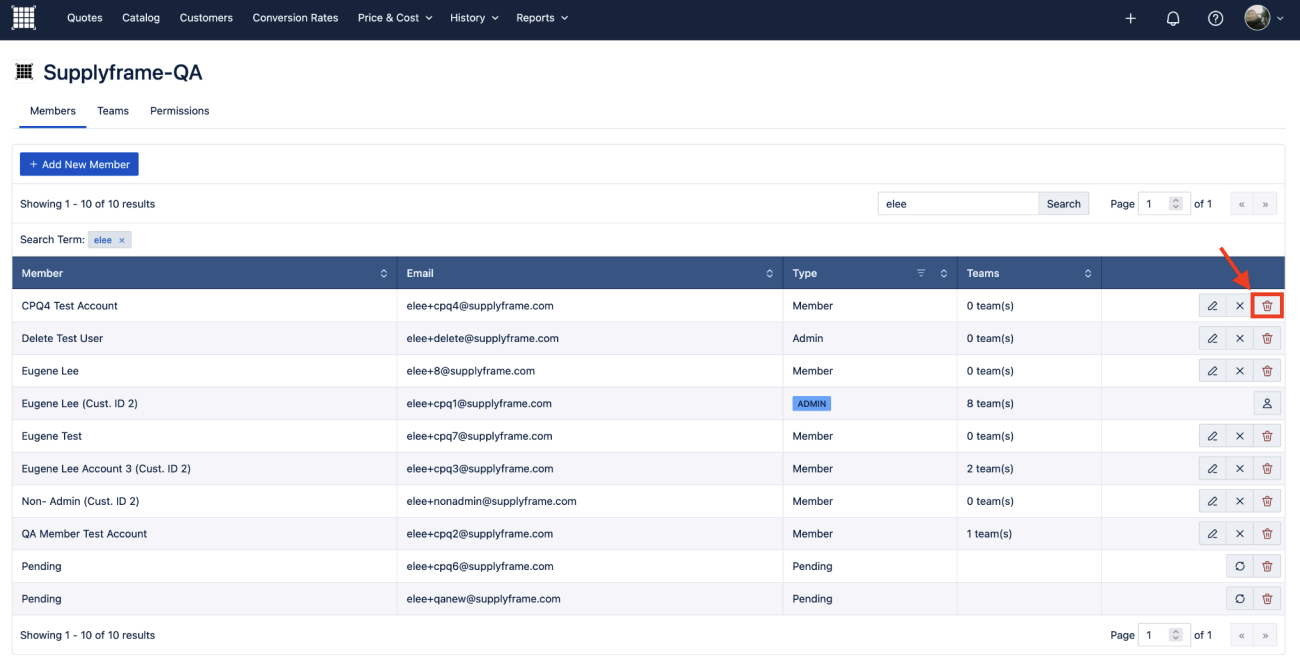Sort by Member column
The width and height of the screenshot is (1300, 658).
tap(384, 273)
